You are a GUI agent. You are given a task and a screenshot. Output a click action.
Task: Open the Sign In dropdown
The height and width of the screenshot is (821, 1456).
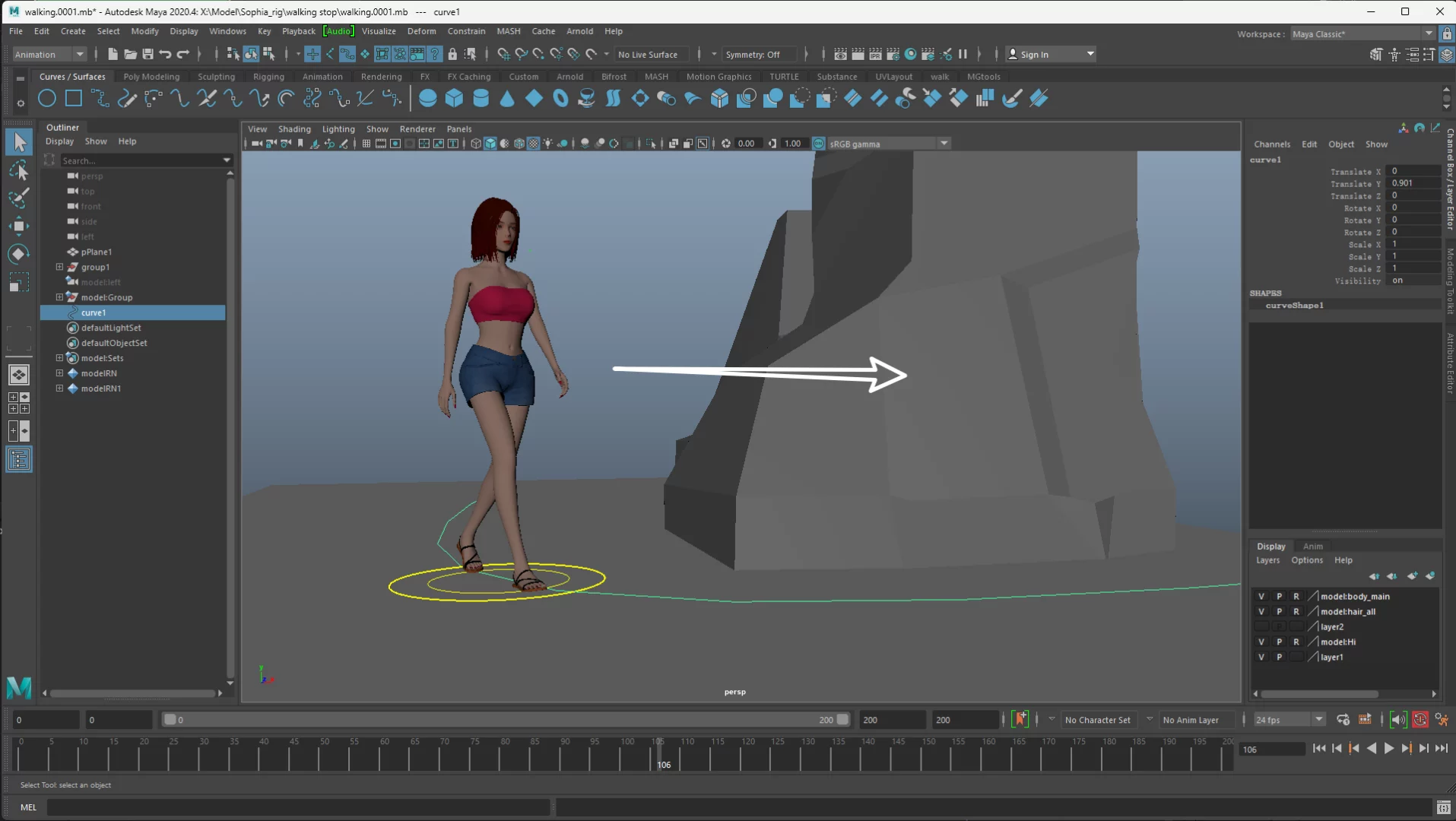(x=1052, y=54)
